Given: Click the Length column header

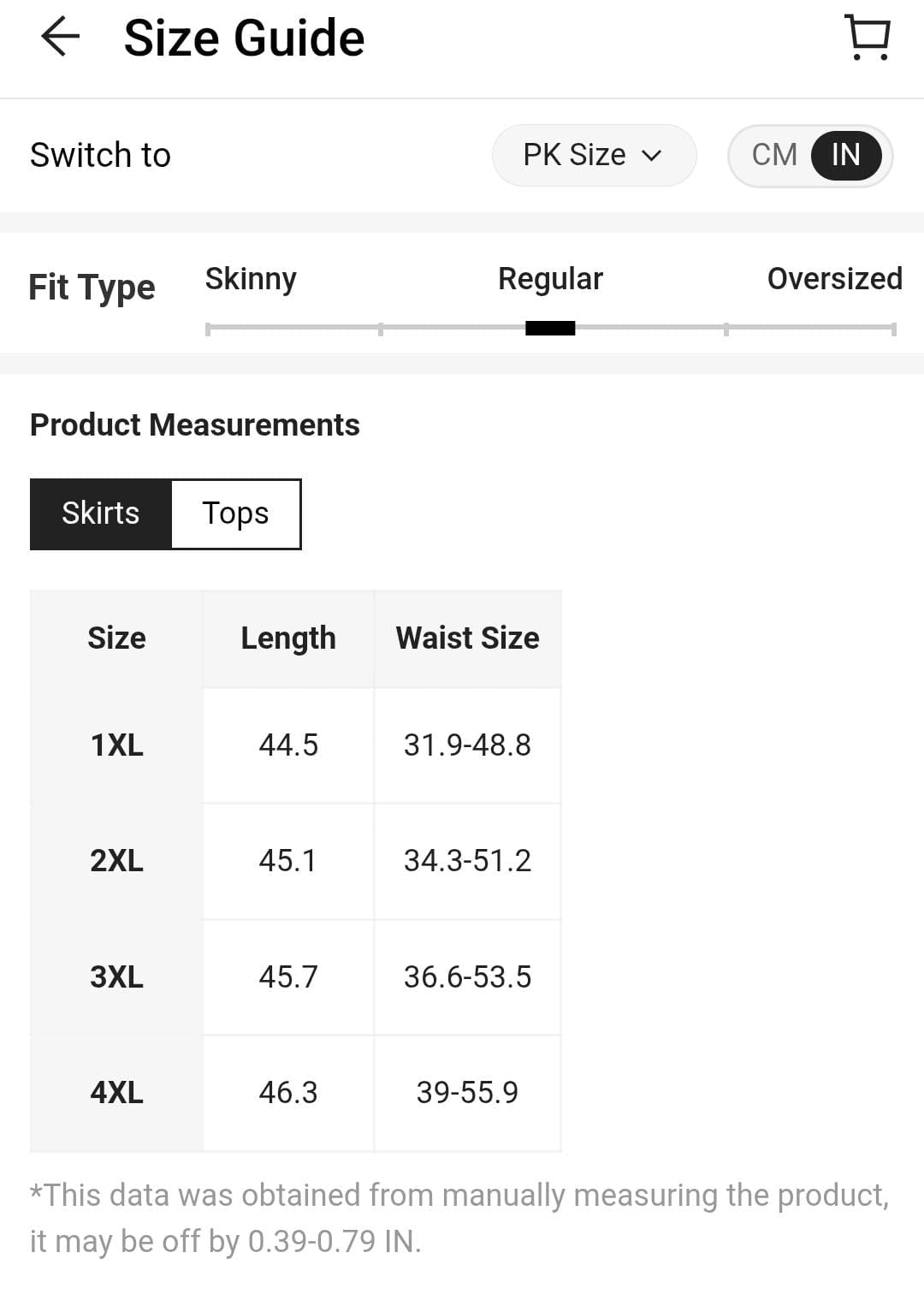Looking at the screenshot, I should 288,638.
